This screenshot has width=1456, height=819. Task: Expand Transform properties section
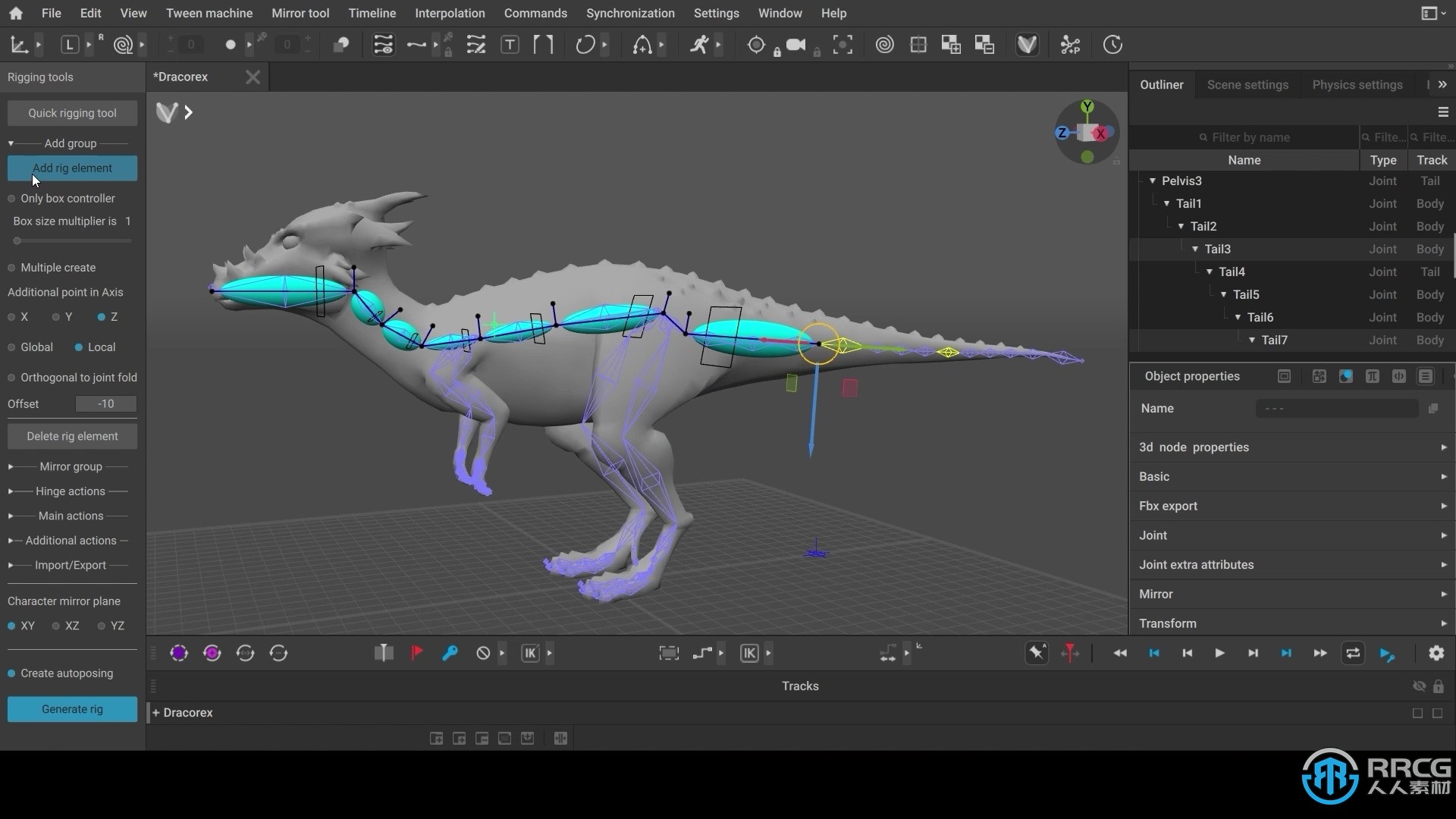coord(1443,623)
